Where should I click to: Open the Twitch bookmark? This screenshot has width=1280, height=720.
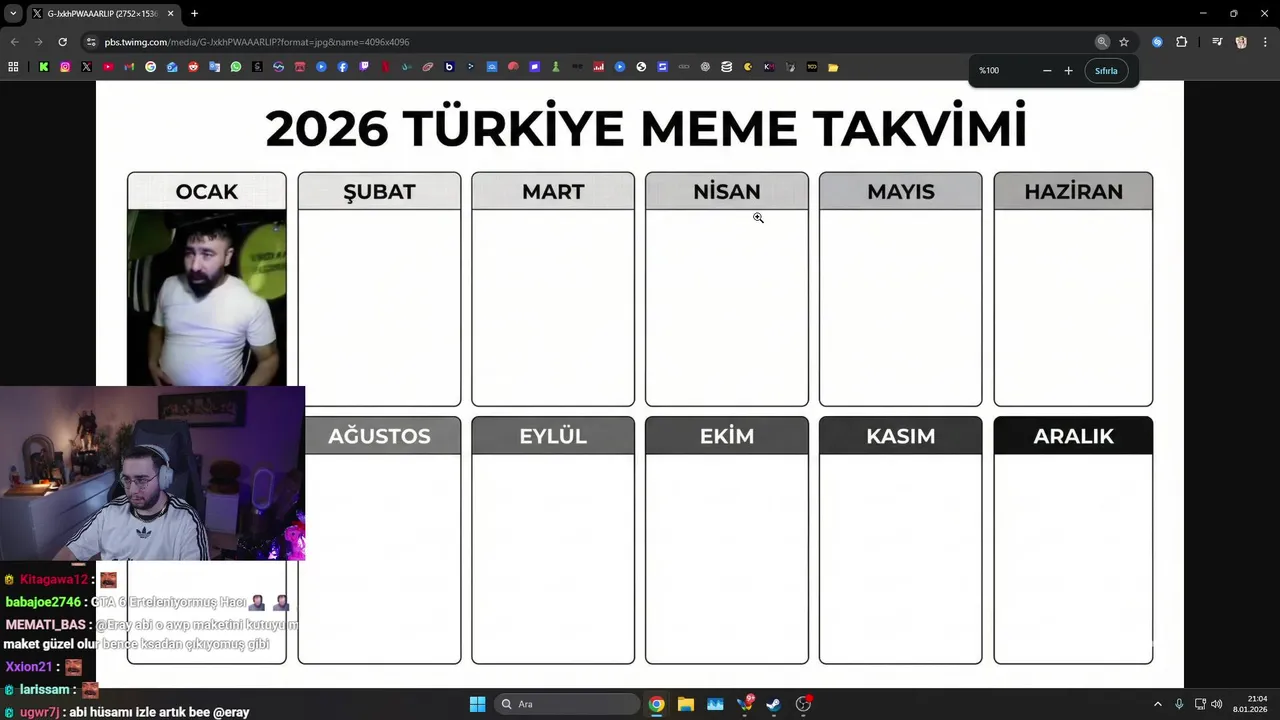tap(364, 67)
